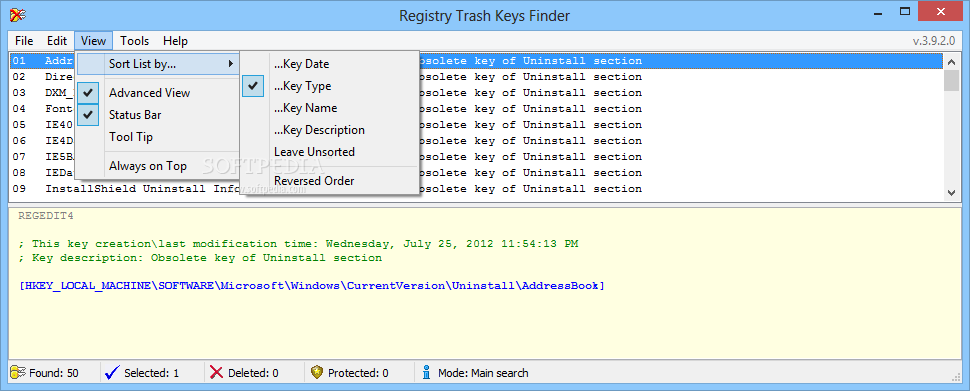Viewport: 970px width, 391px height.
Task: Select list row 04 Font
Action: coord(476,109)
